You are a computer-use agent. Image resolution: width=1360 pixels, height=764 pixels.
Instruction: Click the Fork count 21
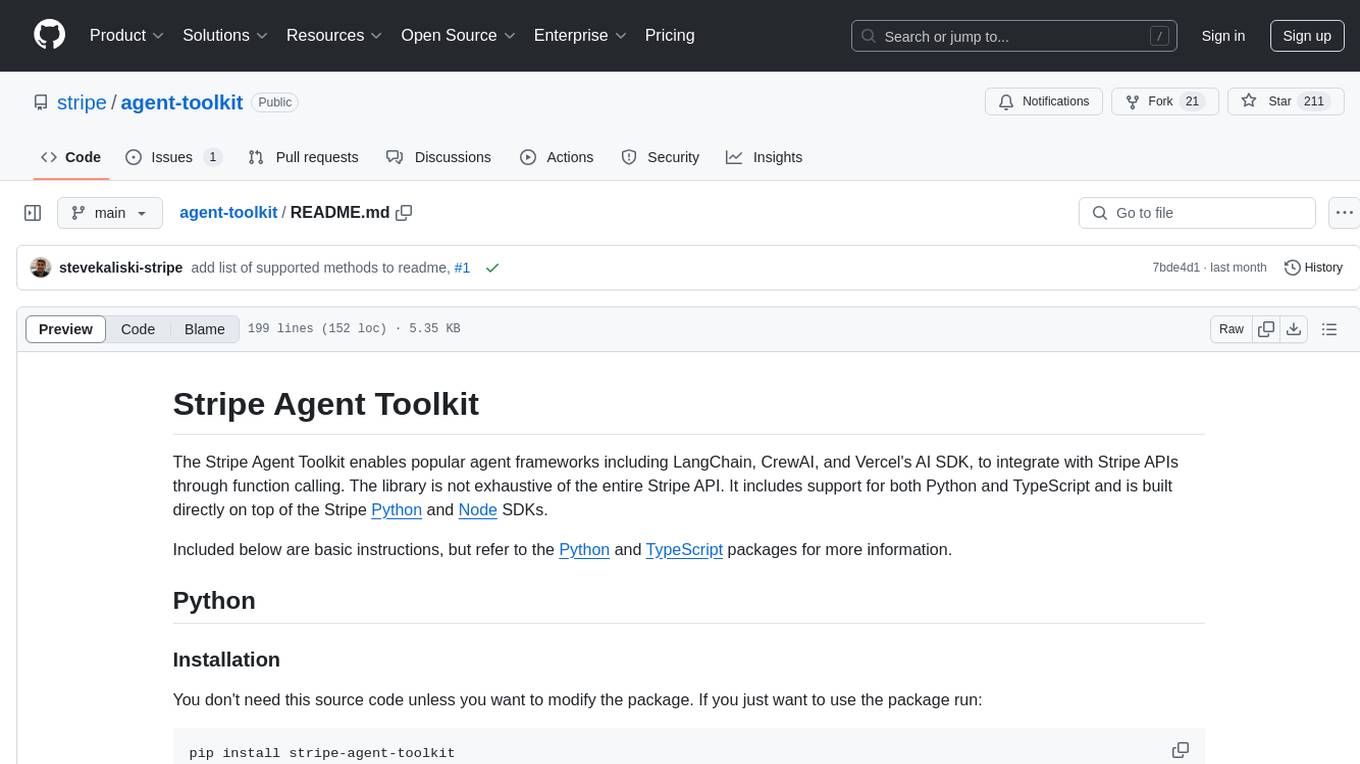pyautogui.click(x=1191, y=102)
